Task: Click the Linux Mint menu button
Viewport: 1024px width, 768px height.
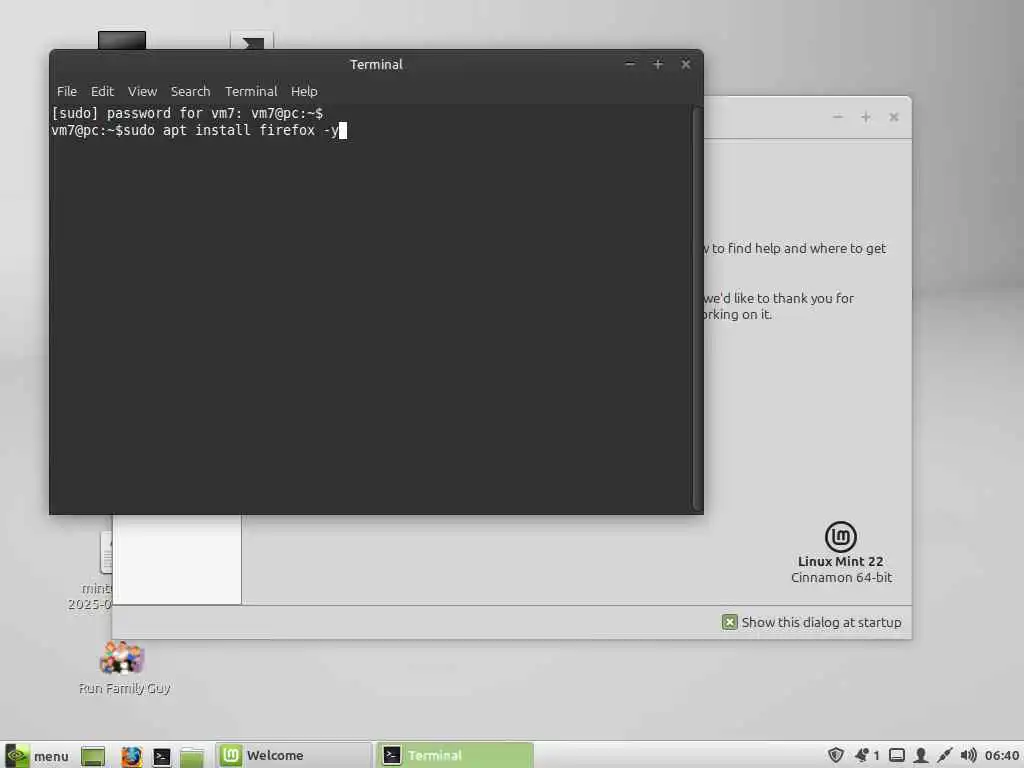Action: (x=37, y=756)
